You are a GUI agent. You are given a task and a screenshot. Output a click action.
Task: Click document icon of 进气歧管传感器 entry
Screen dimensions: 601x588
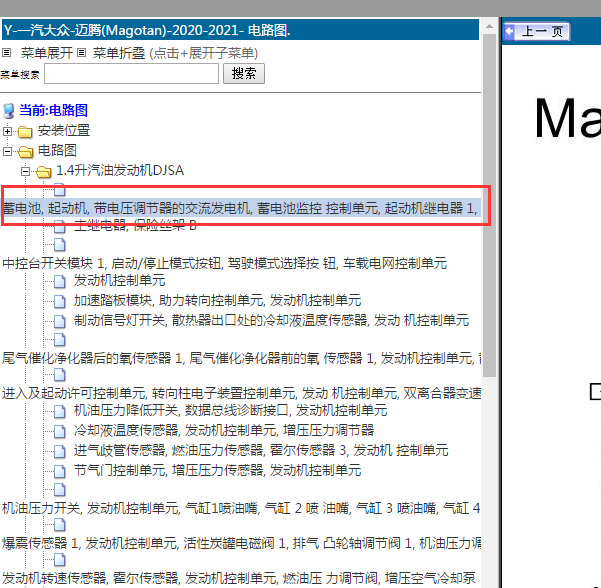click(x=59, y=452)
